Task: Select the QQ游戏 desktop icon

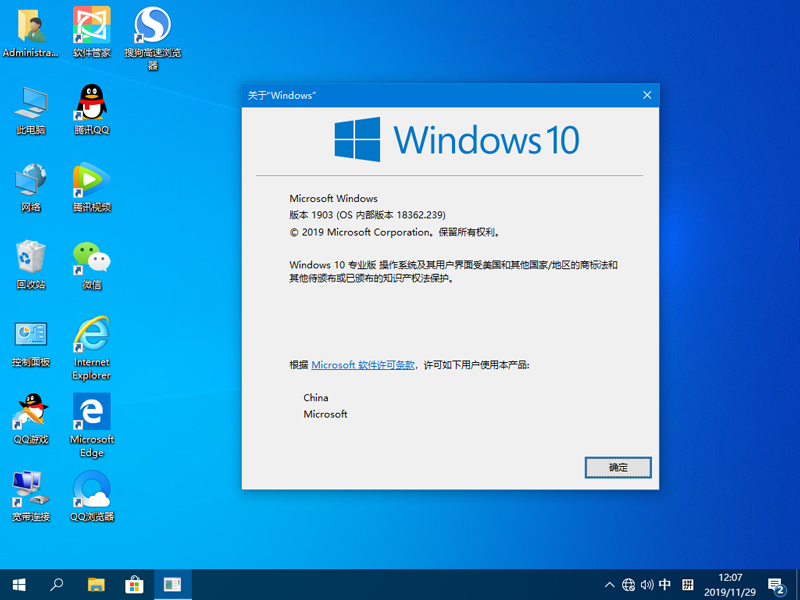Action: [31, 417]
